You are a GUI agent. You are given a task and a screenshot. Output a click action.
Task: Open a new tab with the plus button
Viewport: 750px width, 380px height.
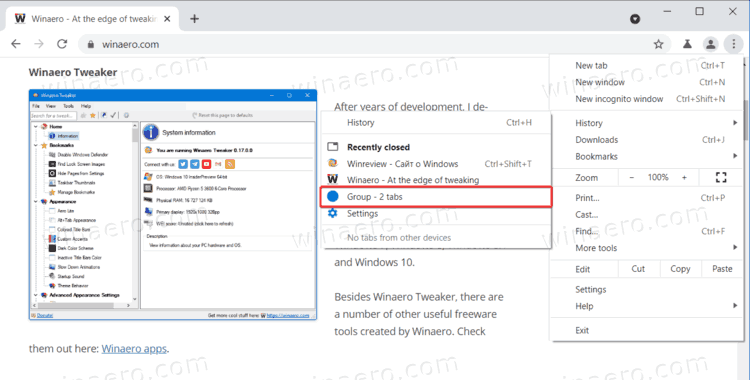click(x=194, y=19)
